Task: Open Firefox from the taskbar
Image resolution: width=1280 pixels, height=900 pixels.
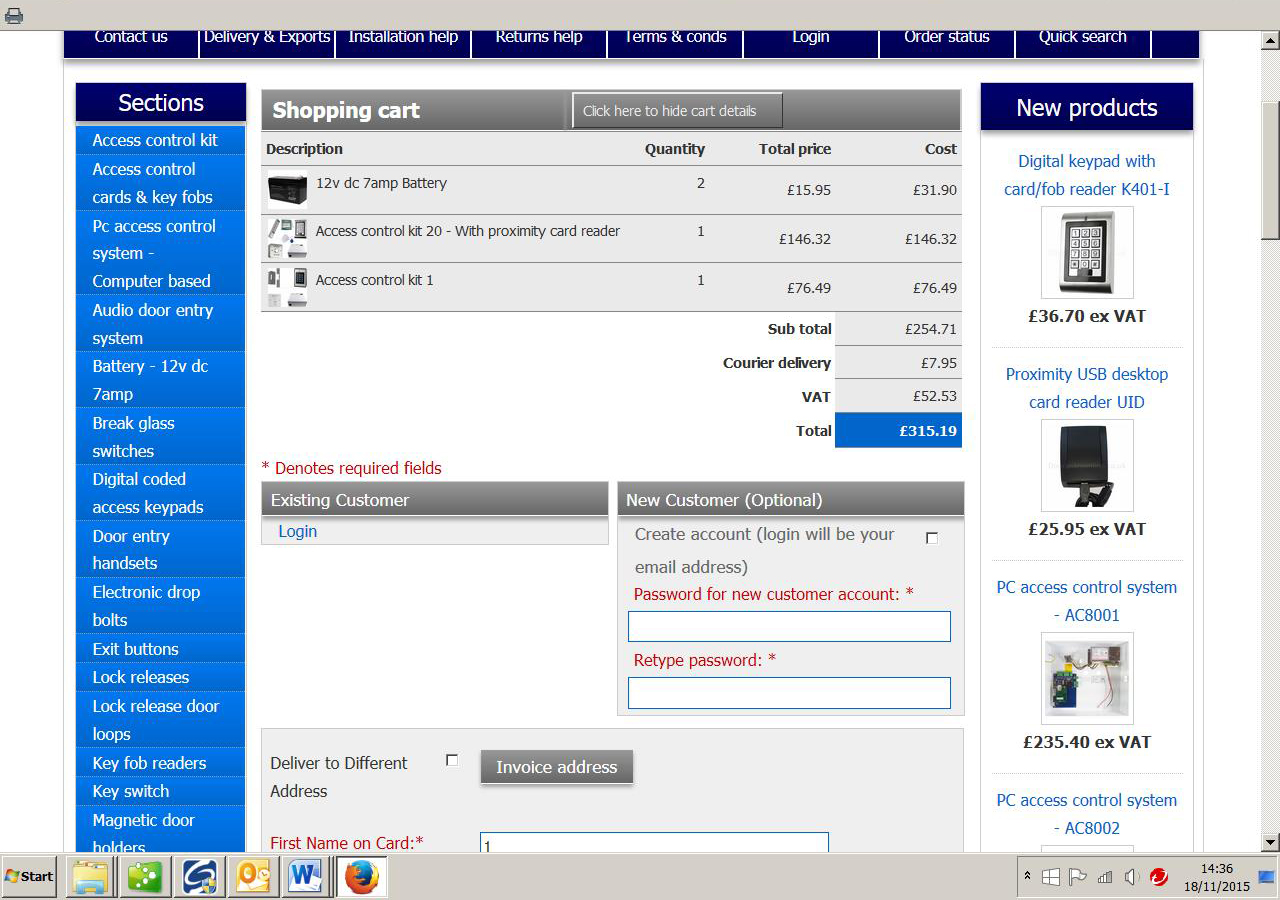Action: click(361, 877)
